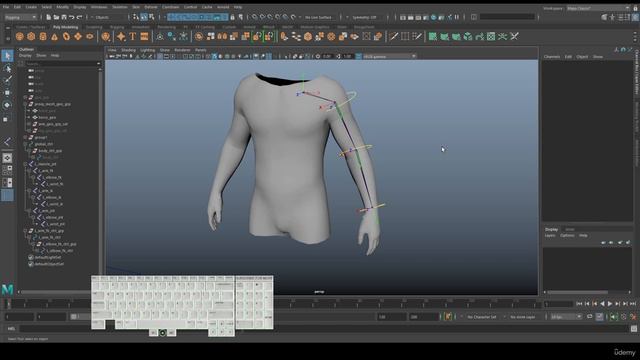Toggle lock current selection

click(233, 17)
